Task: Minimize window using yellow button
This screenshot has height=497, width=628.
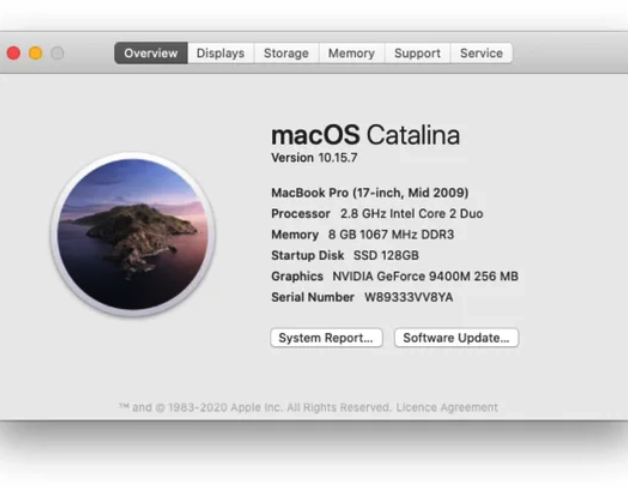Action: pos(35,53)
